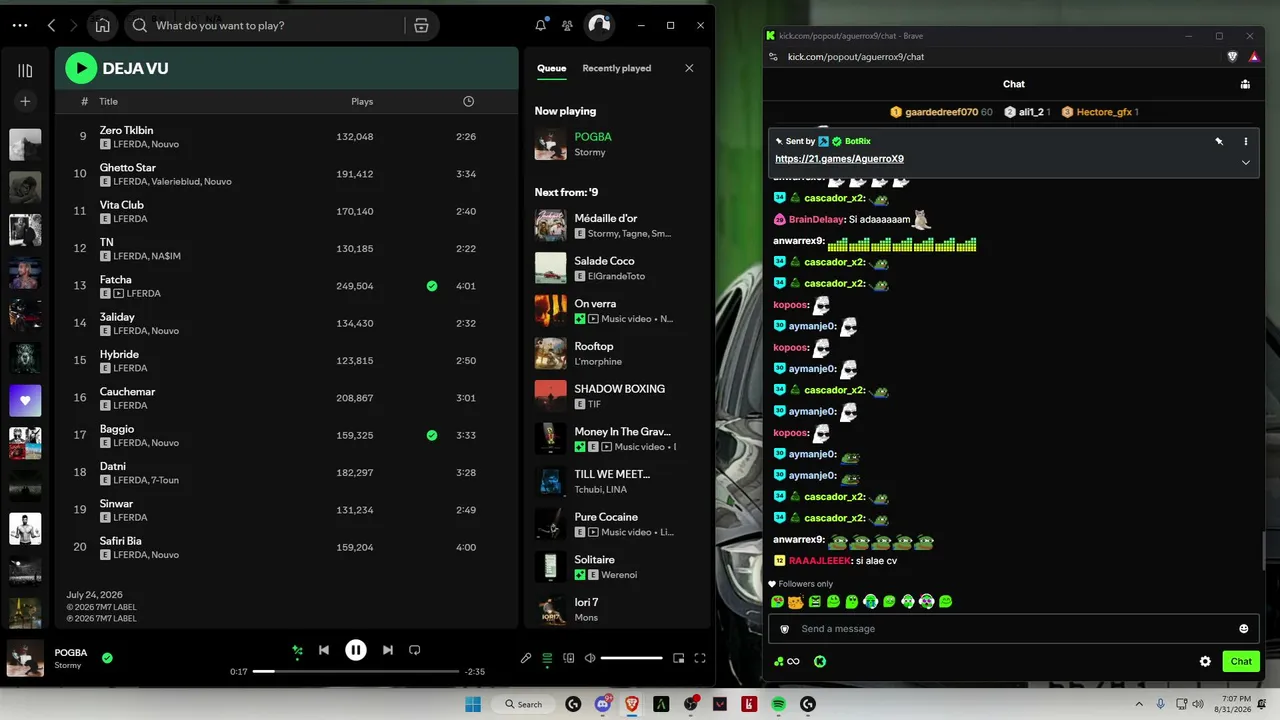Select the track Cauchemar
1280x720 pixels.
pyautogui.click(x=127, y=392)
